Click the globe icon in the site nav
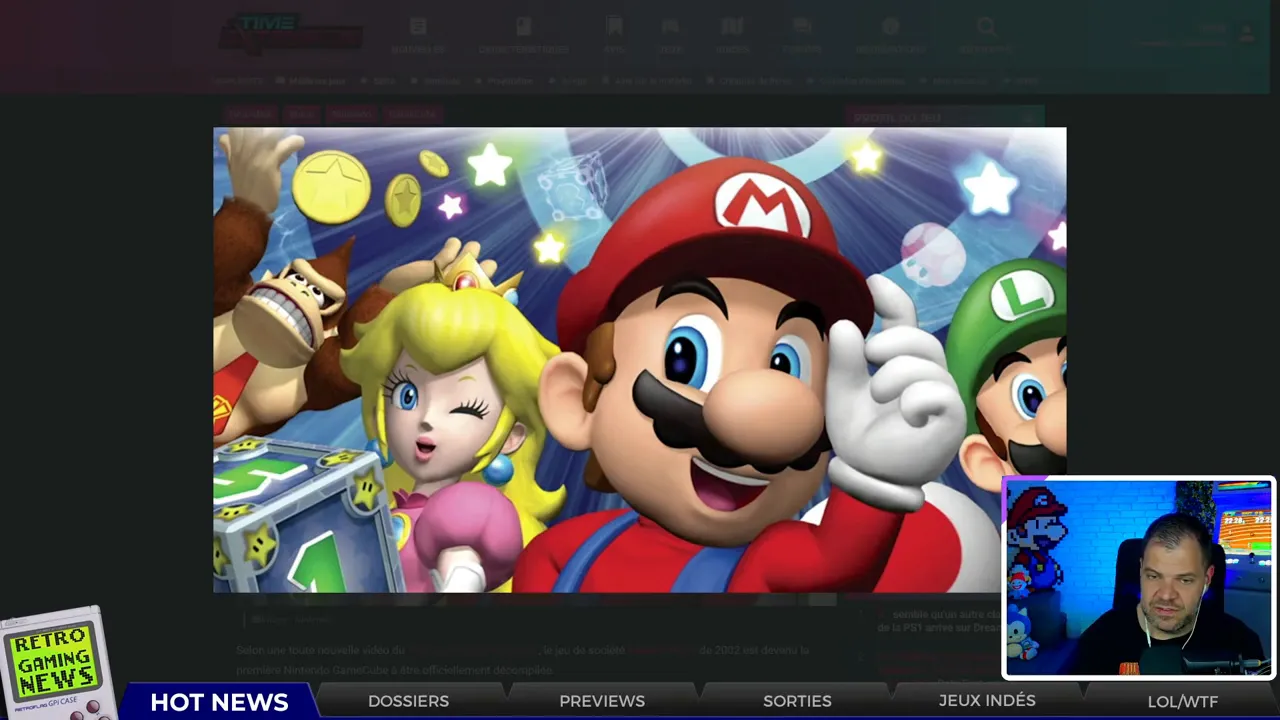The image size is (1280, 720). point(890,27)
